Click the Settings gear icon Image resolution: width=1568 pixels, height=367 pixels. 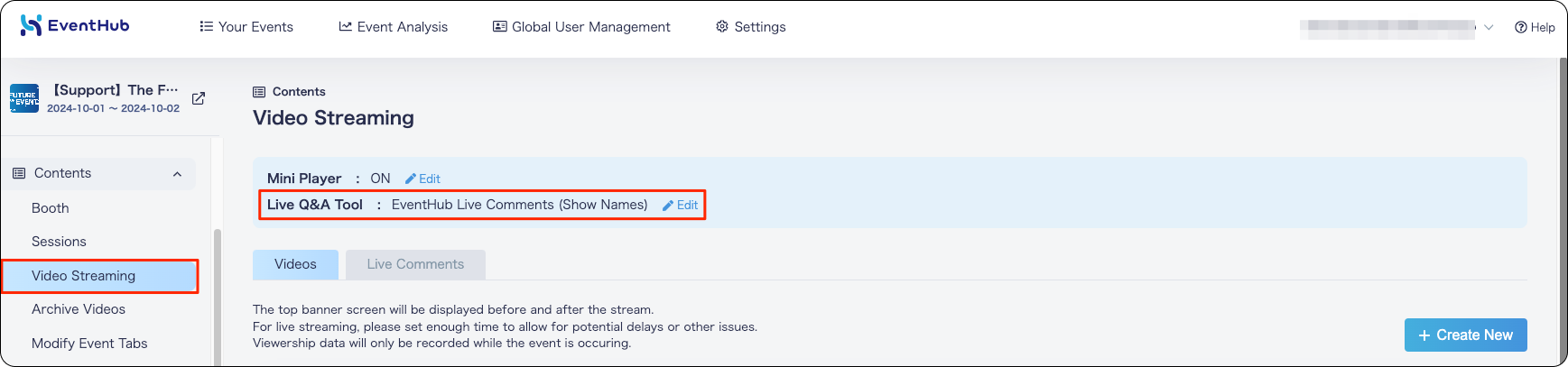point(722,26)
